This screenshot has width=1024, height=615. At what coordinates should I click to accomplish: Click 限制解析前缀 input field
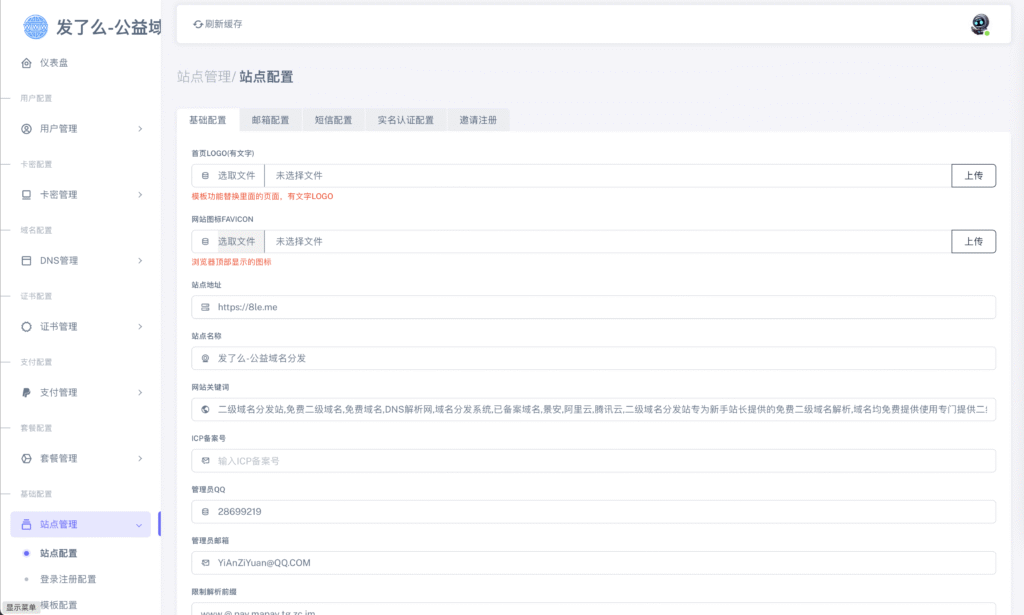pos(593,608)
